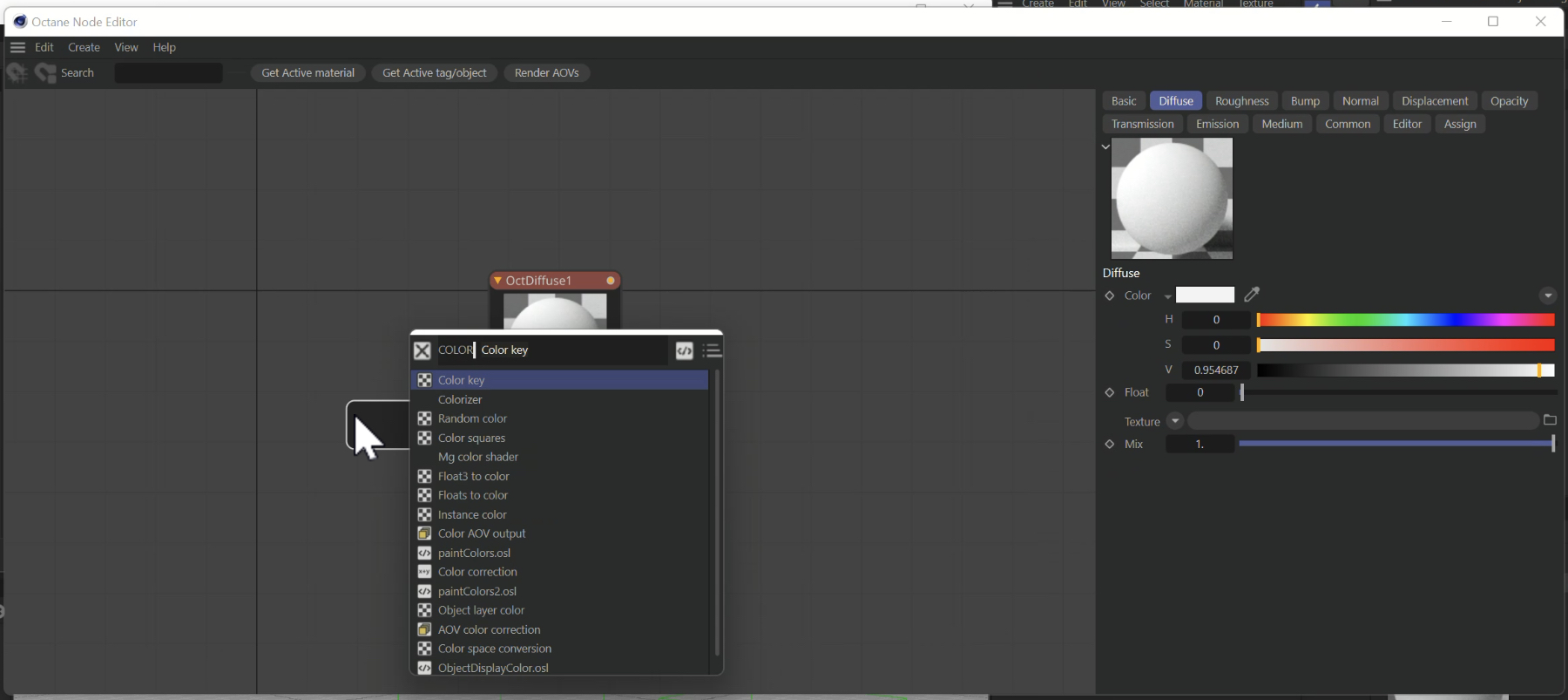The image size is (1568, 700).
Task: Click the Color AOV output icon
Action: click(425, 533)
